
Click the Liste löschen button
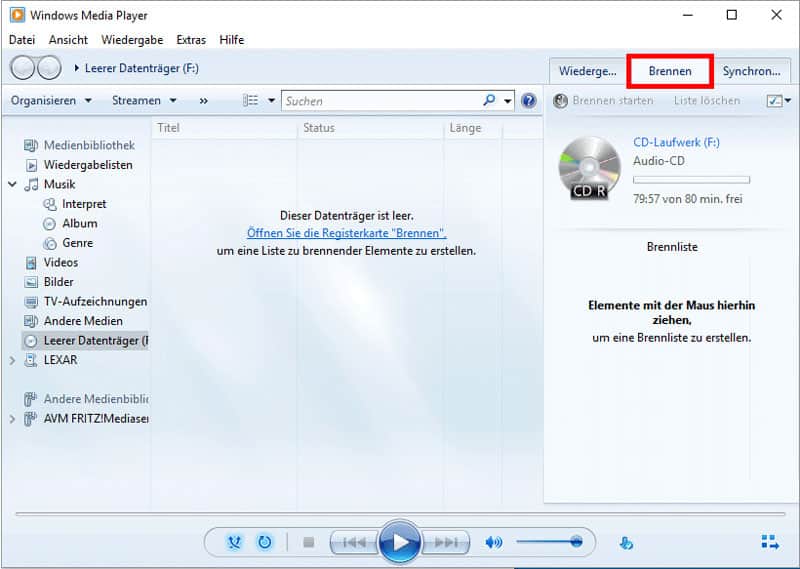click(x=707, y=101)
